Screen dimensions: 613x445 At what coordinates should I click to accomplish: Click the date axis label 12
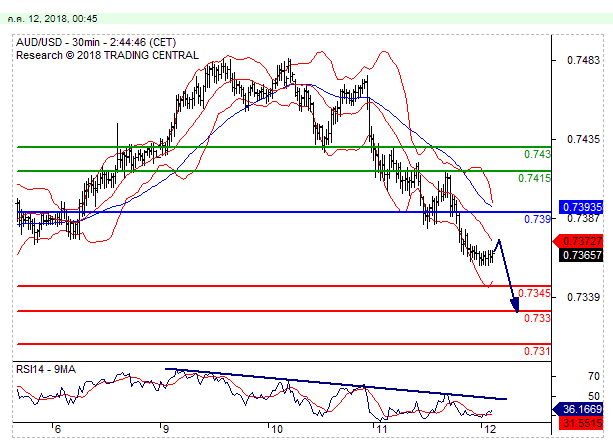tap(489, 429)
